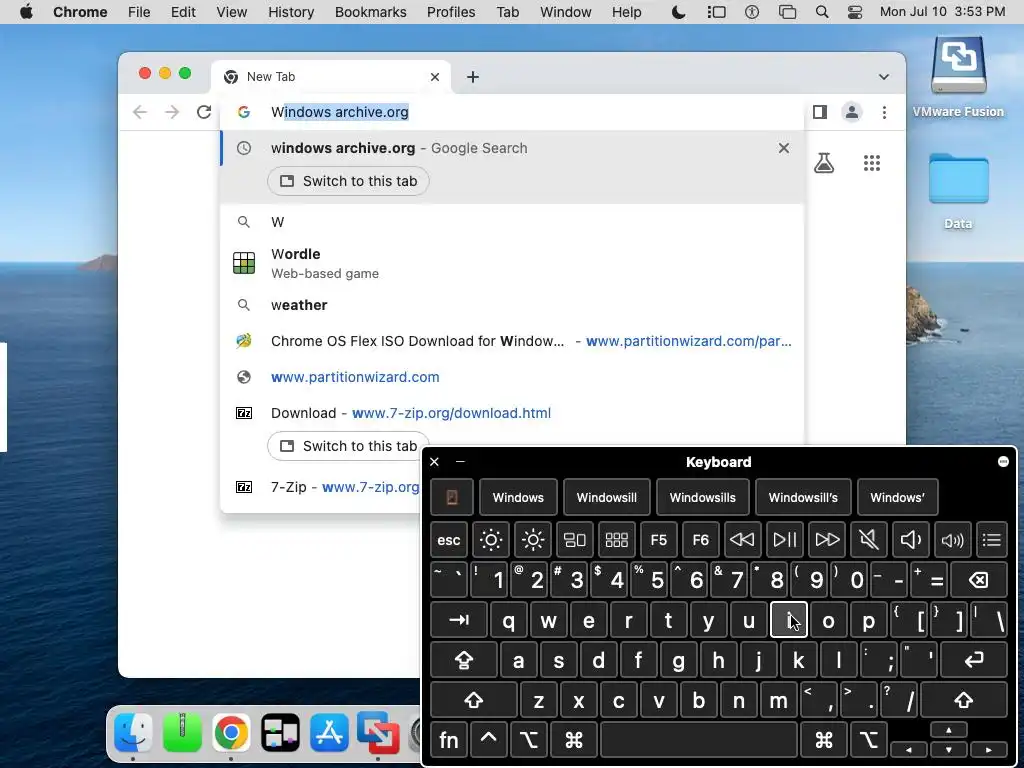Tap the mute key on Keyboard
1024x768 pixels.
point(869,540)
